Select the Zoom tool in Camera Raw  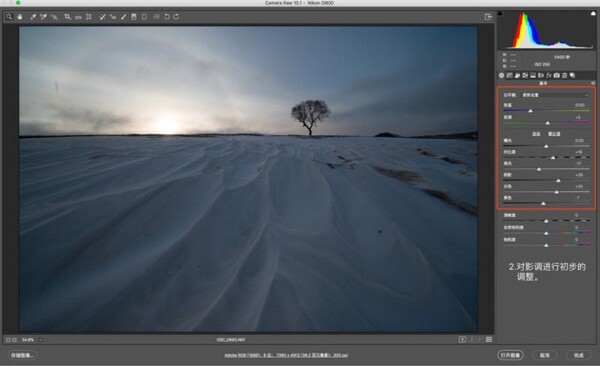coord(9,16)
